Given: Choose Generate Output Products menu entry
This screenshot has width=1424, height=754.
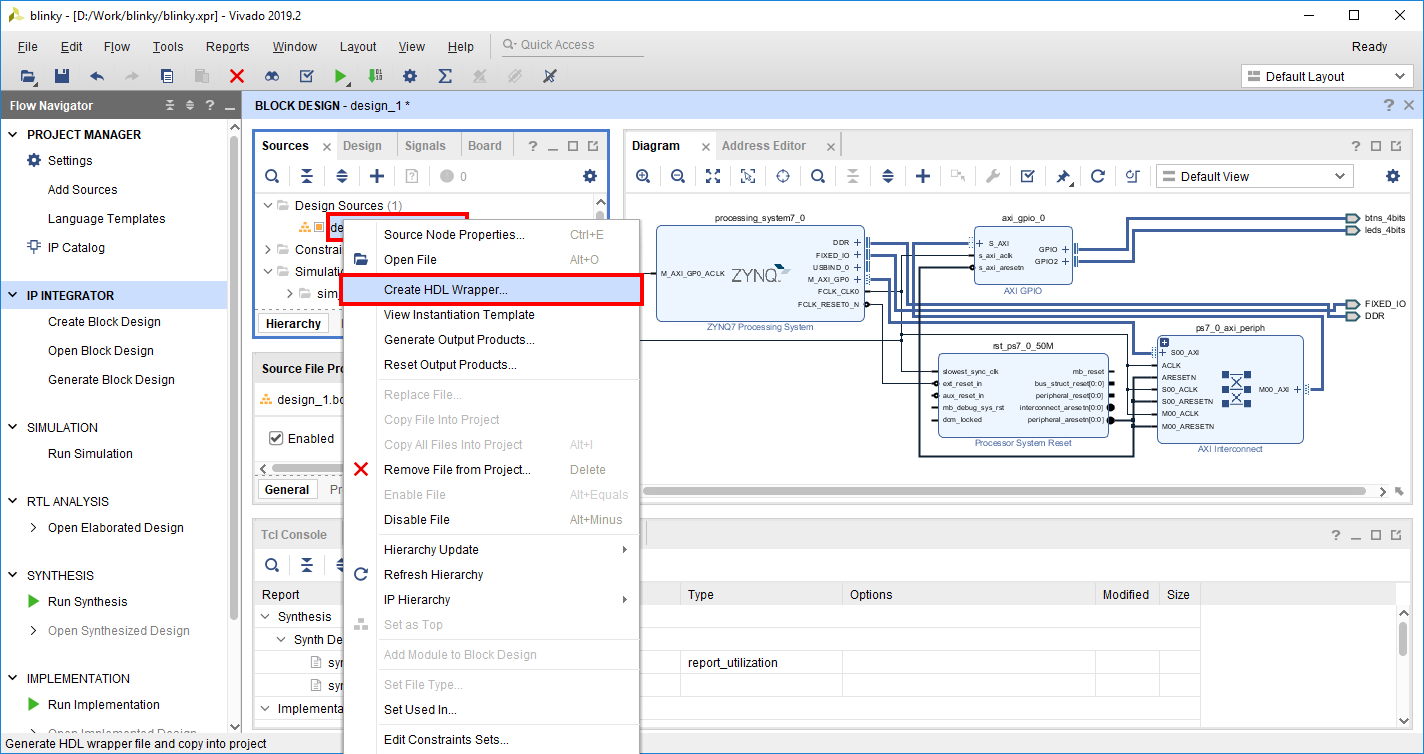Looking at the screenshot, I should pos(491,340).
